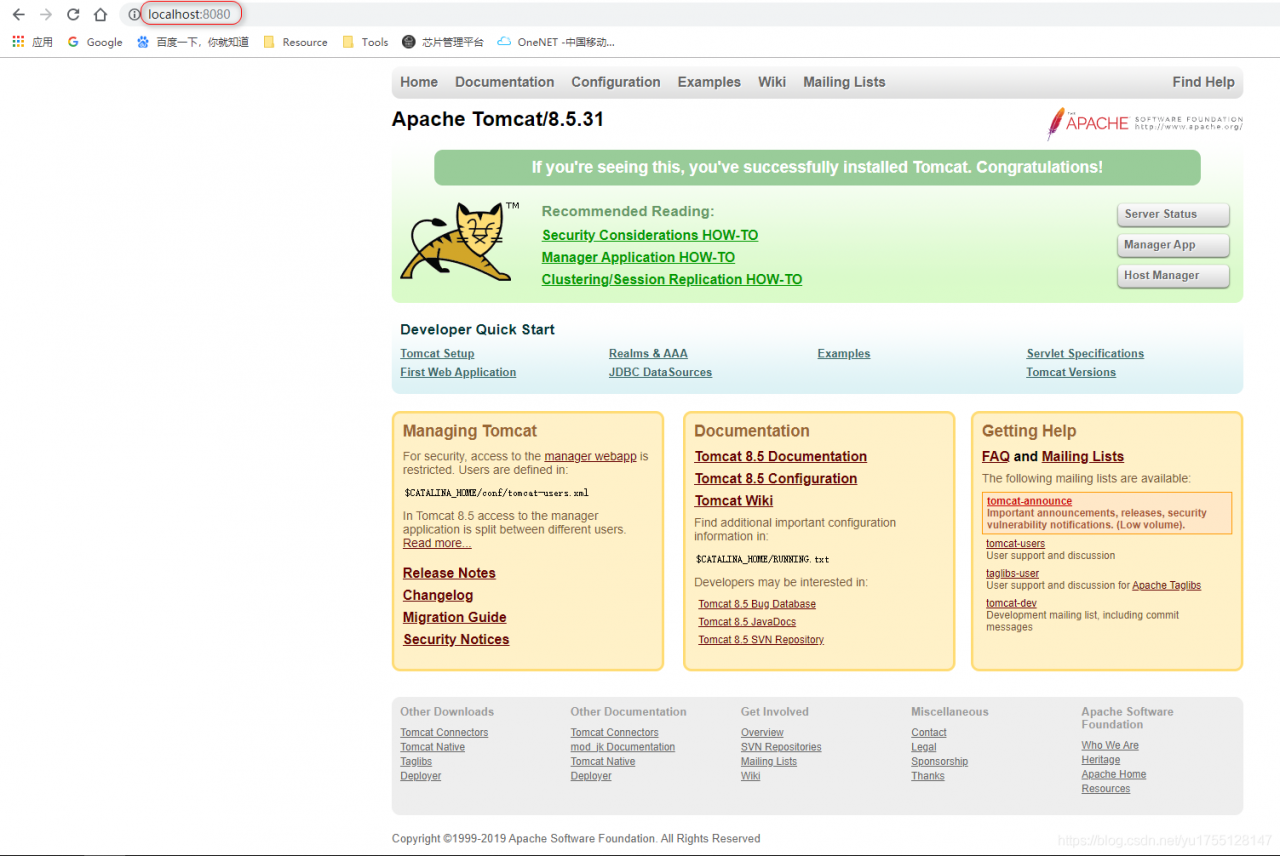Viewport: 1280px width, 856px height.
Task: Click Read more... in Managing Tomcat
Action: pos(437,543)
